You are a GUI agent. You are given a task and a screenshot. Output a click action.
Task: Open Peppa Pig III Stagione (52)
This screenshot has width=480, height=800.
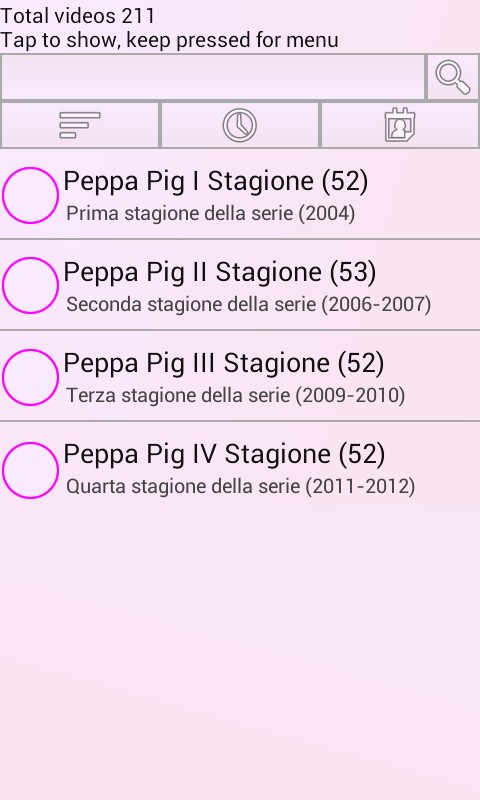[x=223, y=363]
